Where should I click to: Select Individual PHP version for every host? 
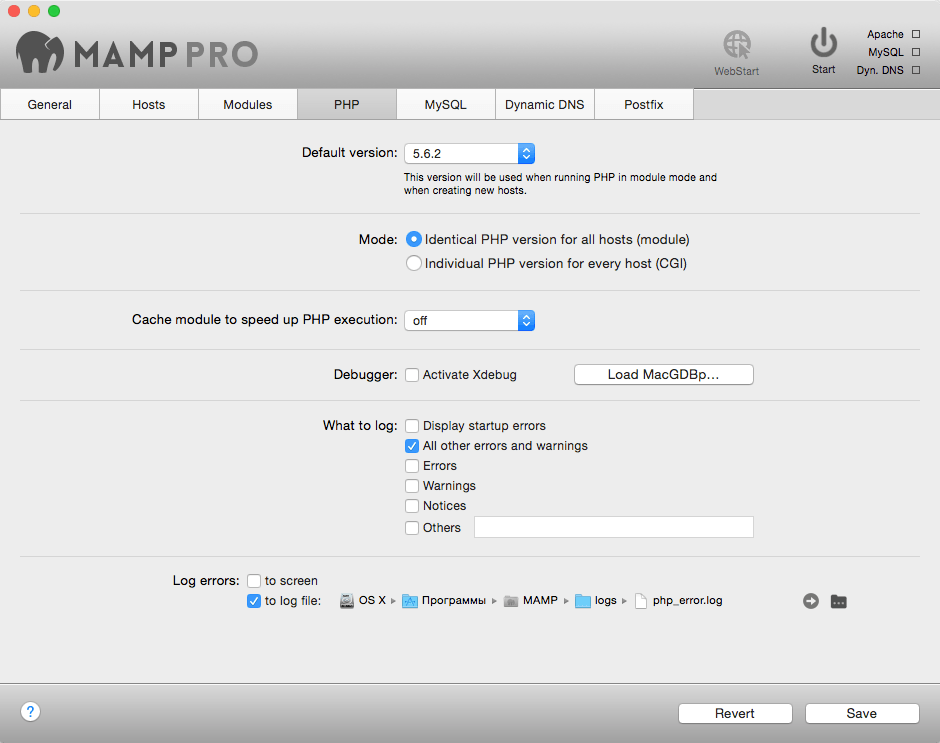pyautogui.click(x=414, y=263)
